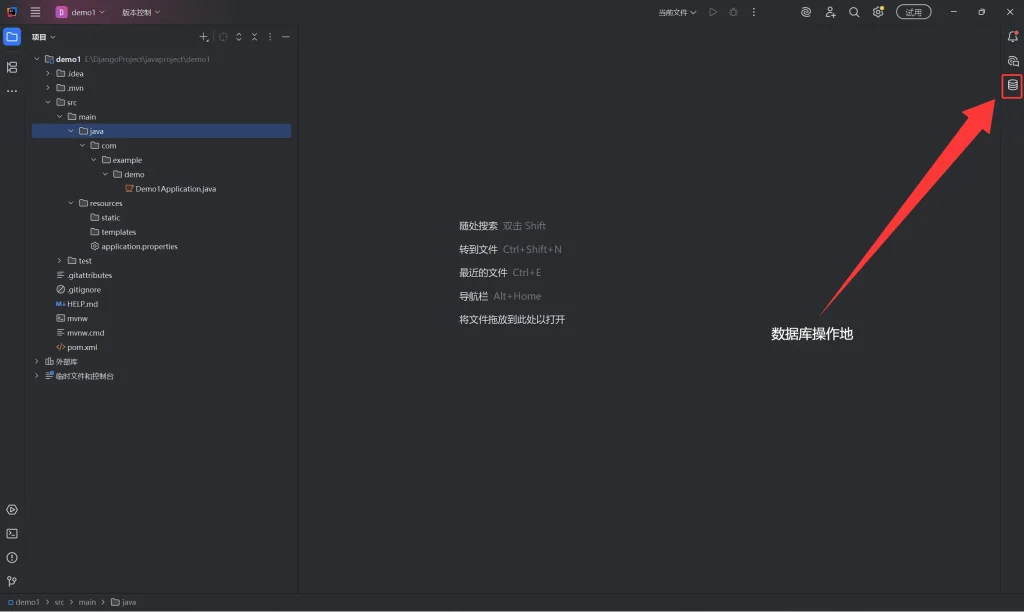Collapse all nodes in project tree
This screenshot has width=1024, height=612.
pos(254,37)
